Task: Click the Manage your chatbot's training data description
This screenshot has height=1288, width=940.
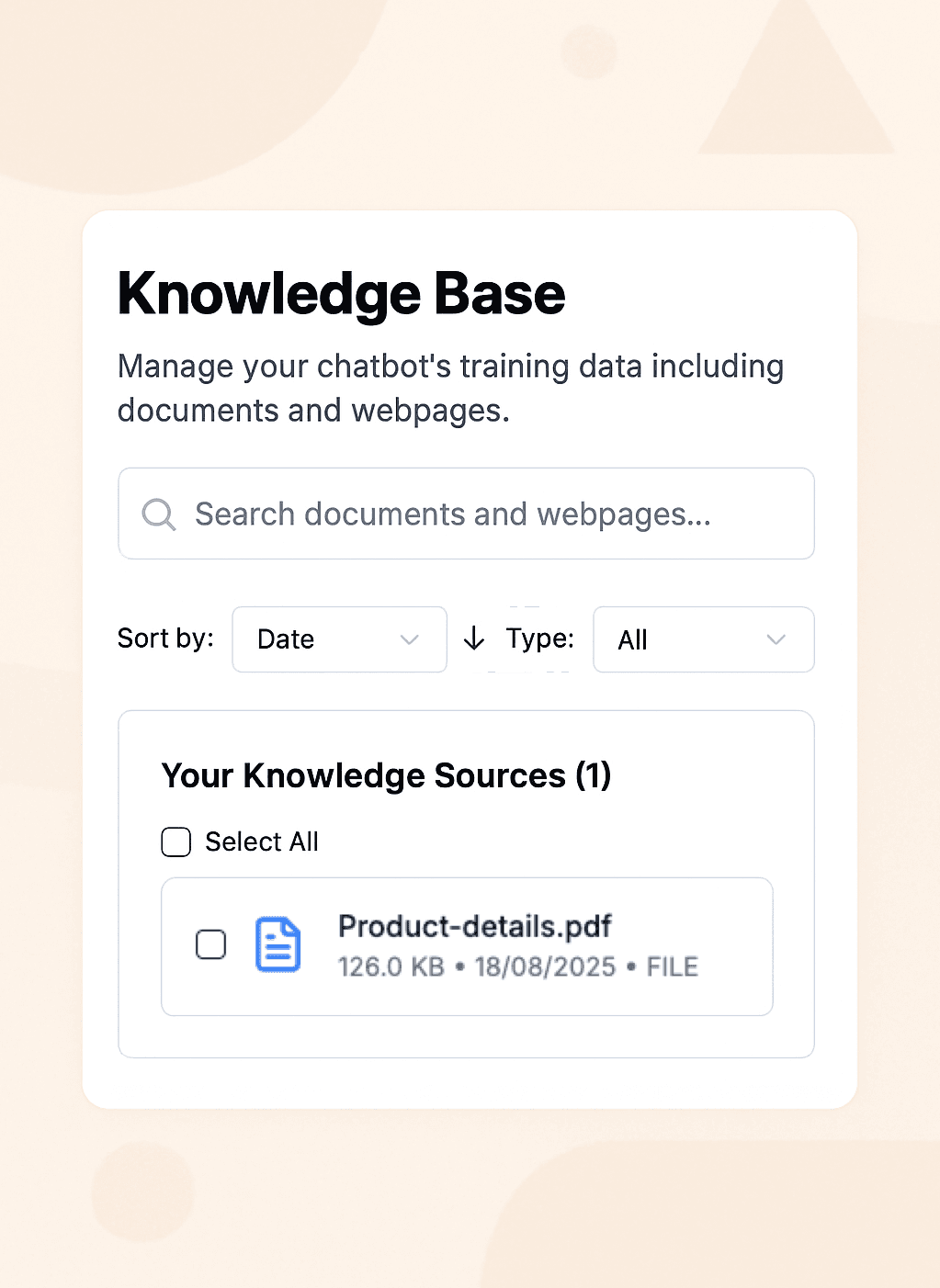Action: [450, 388]
